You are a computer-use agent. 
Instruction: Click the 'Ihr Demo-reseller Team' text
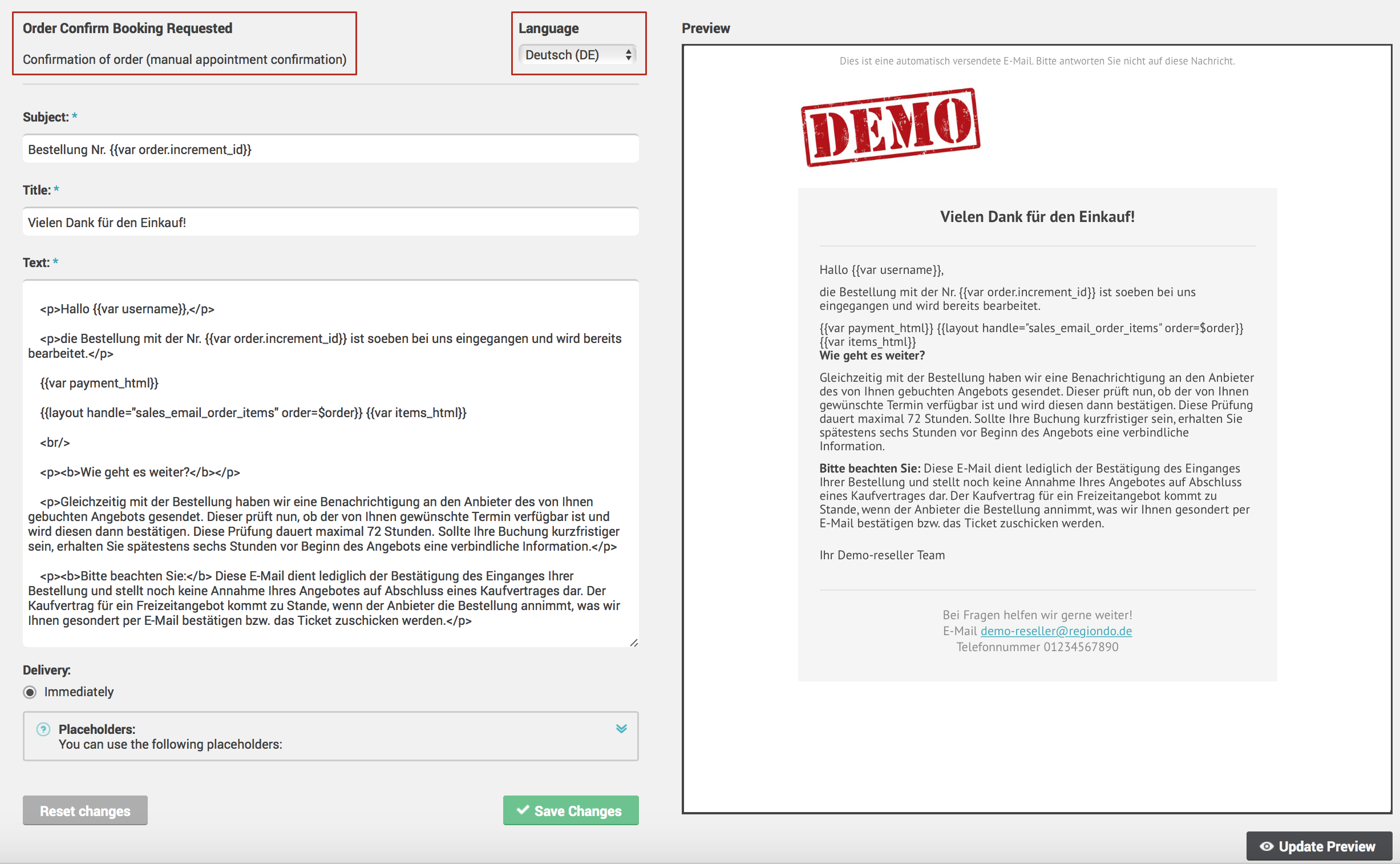pos(882,555)
